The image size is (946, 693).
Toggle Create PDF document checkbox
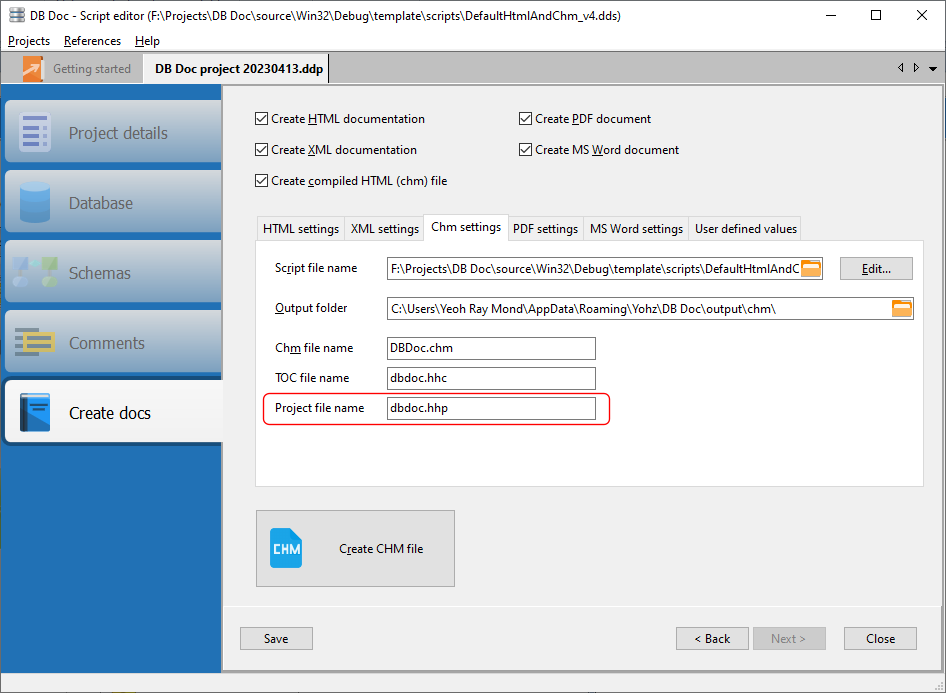526,119
